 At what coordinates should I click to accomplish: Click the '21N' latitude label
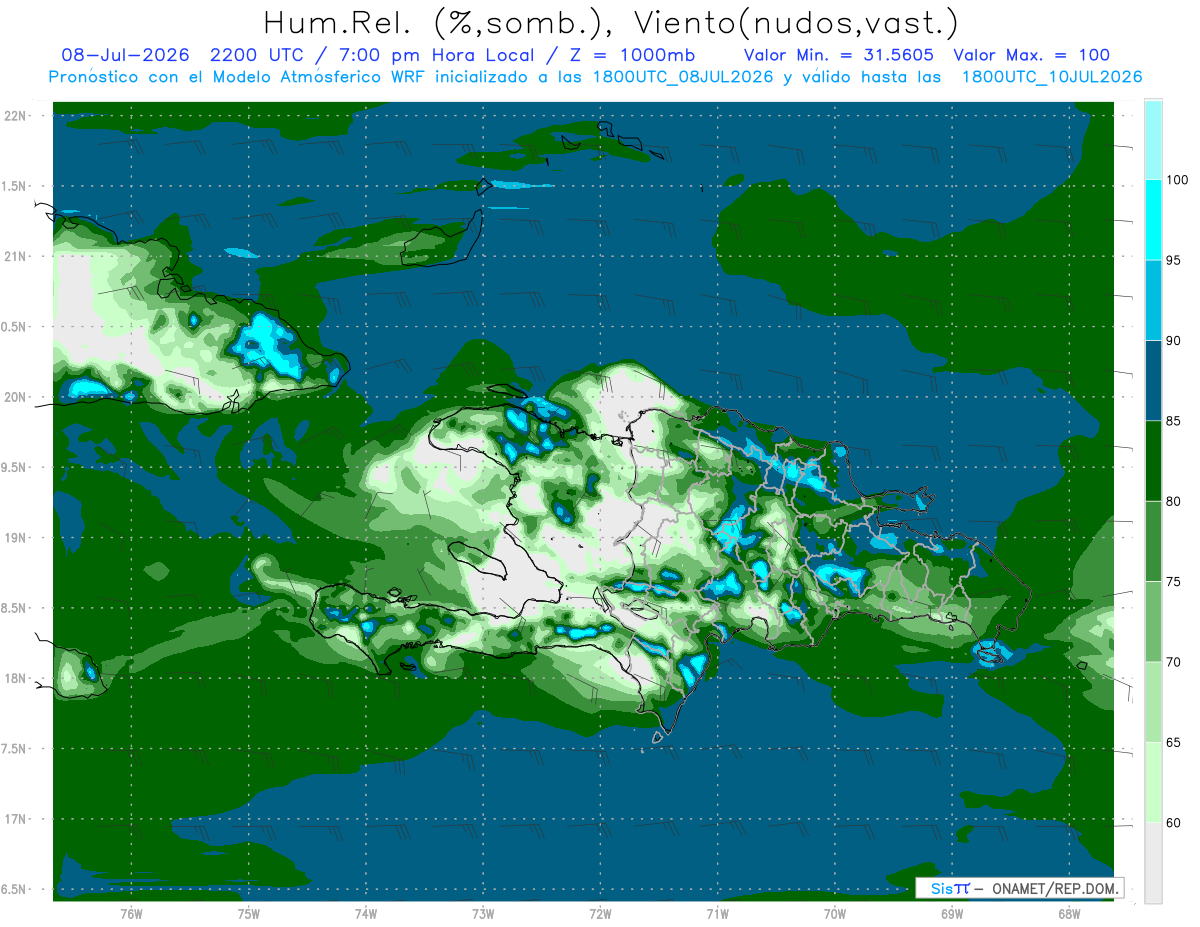16,256
